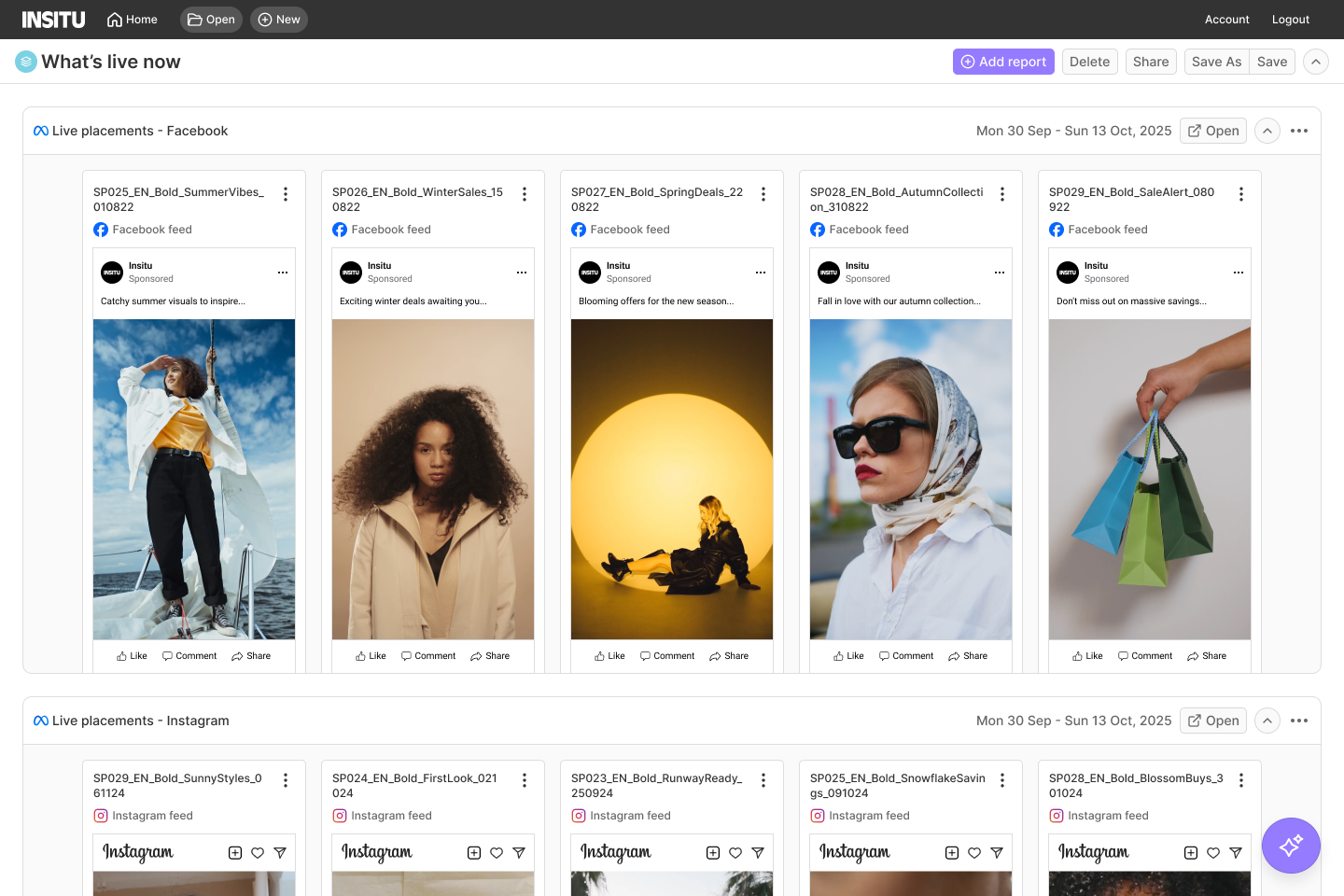Image resolution: width=1344 pixels, height=896 pixels.
Task: Open the kebab menu for SP029_EN_Bold_SaleAlert
Action: point(1241,194)
